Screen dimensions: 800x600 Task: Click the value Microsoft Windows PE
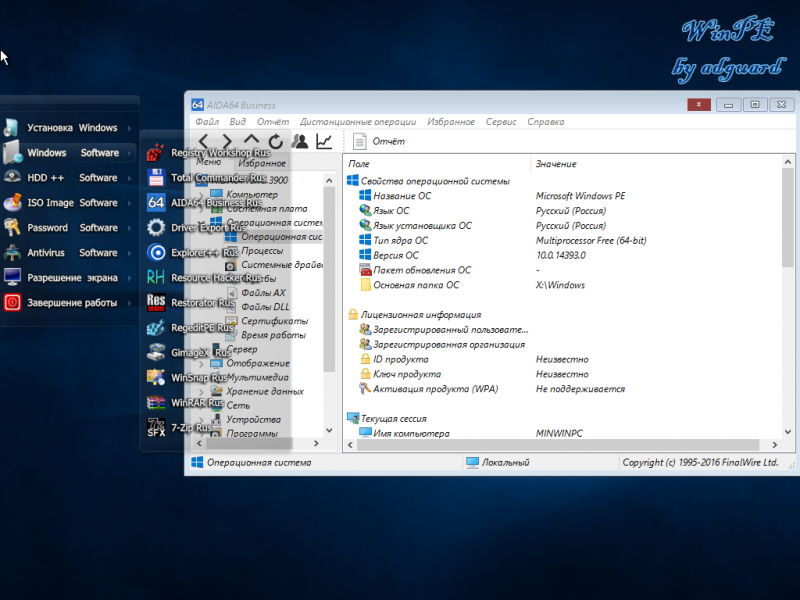[x=580, y=196]
